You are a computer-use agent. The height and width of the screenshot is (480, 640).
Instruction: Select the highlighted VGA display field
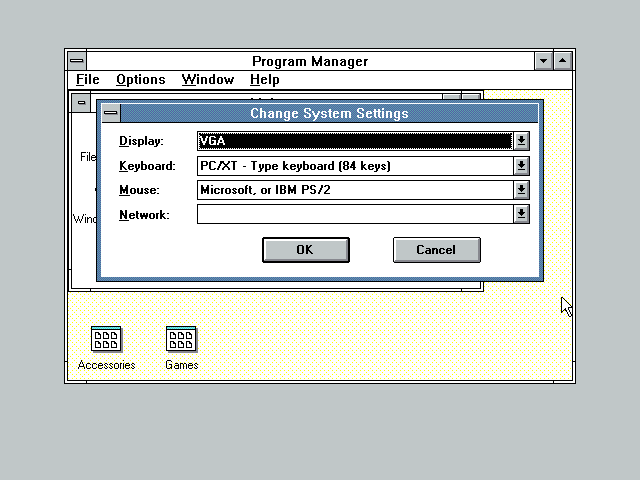pyautogui.click(x=355, y=141)
